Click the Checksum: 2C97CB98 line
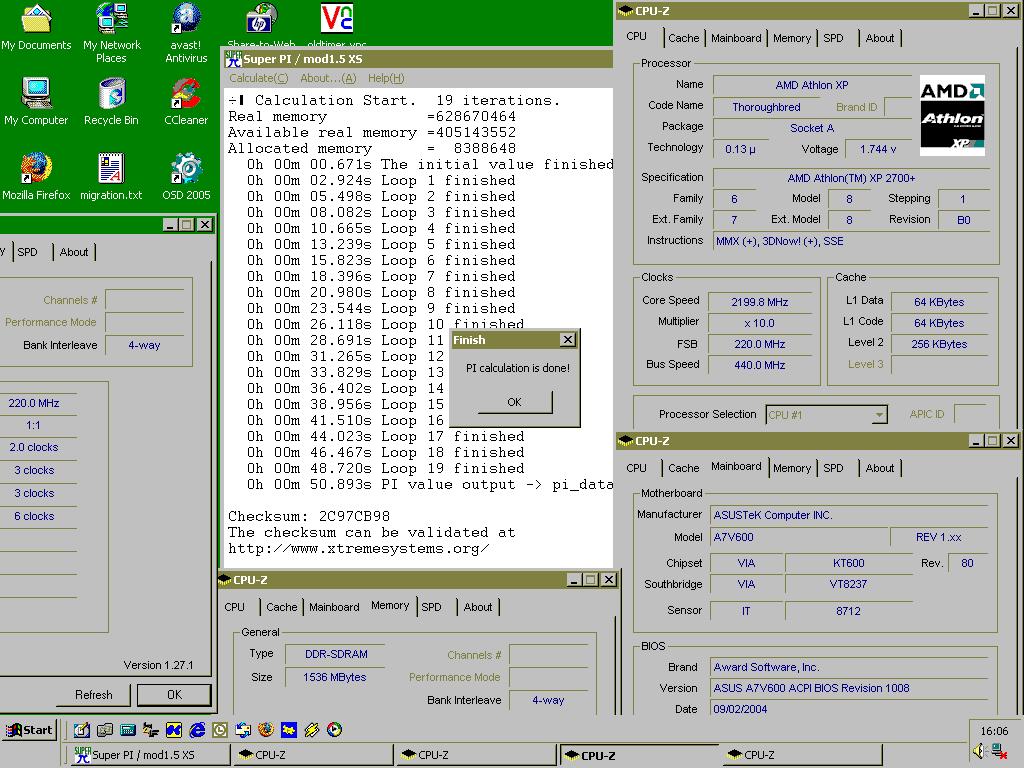The height and width of the screenshot is (768, 1024). click(309, 517)
